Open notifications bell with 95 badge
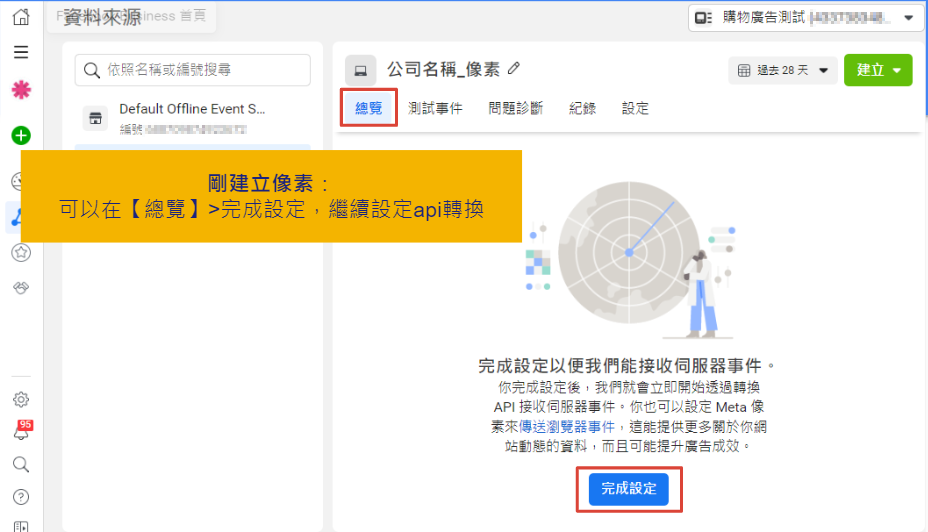928x532 pixels. [21, 432]
